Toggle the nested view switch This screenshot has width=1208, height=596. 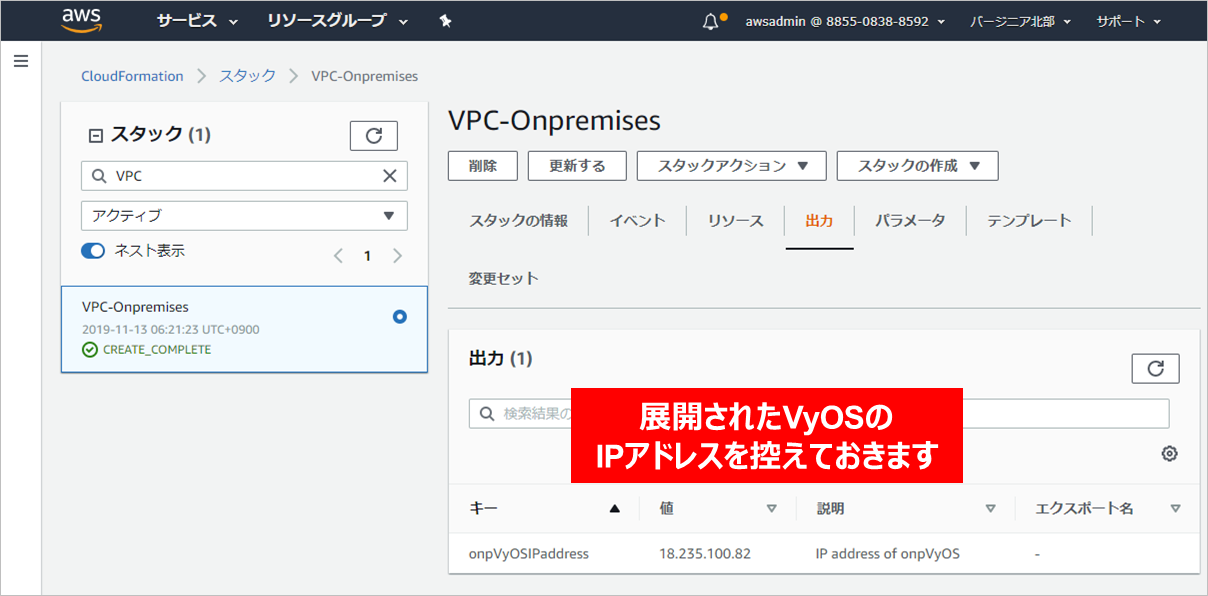click(x=93, y=251)
